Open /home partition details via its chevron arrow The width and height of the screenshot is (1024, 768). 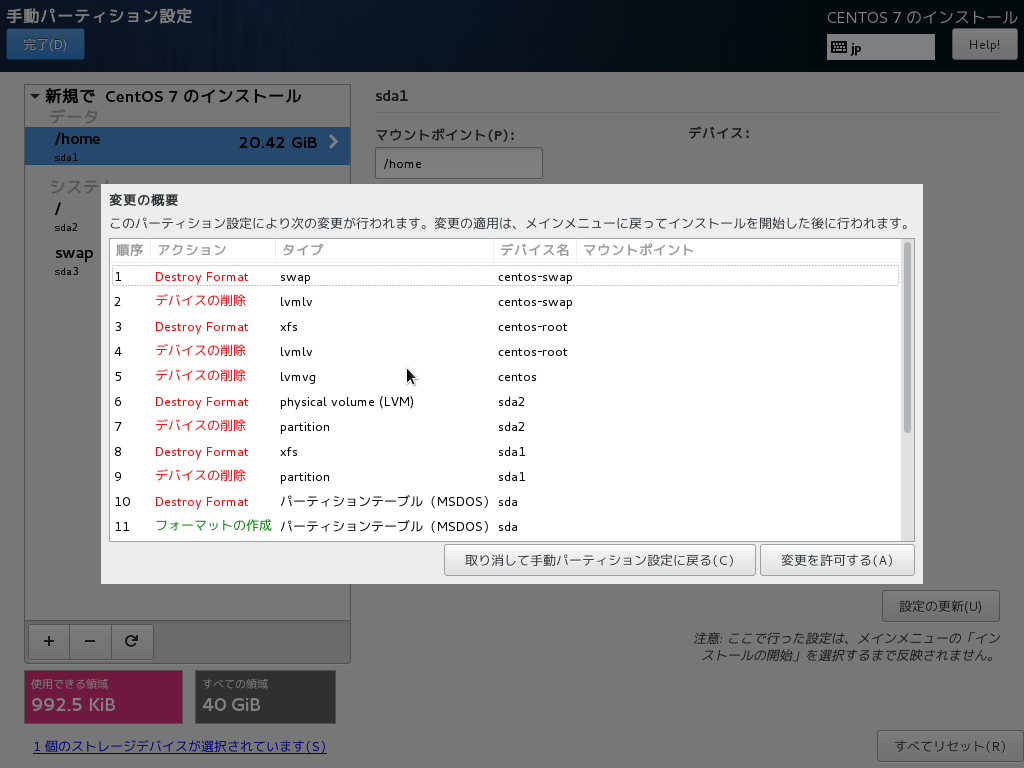pyautogui.click(x=333, y=141)
